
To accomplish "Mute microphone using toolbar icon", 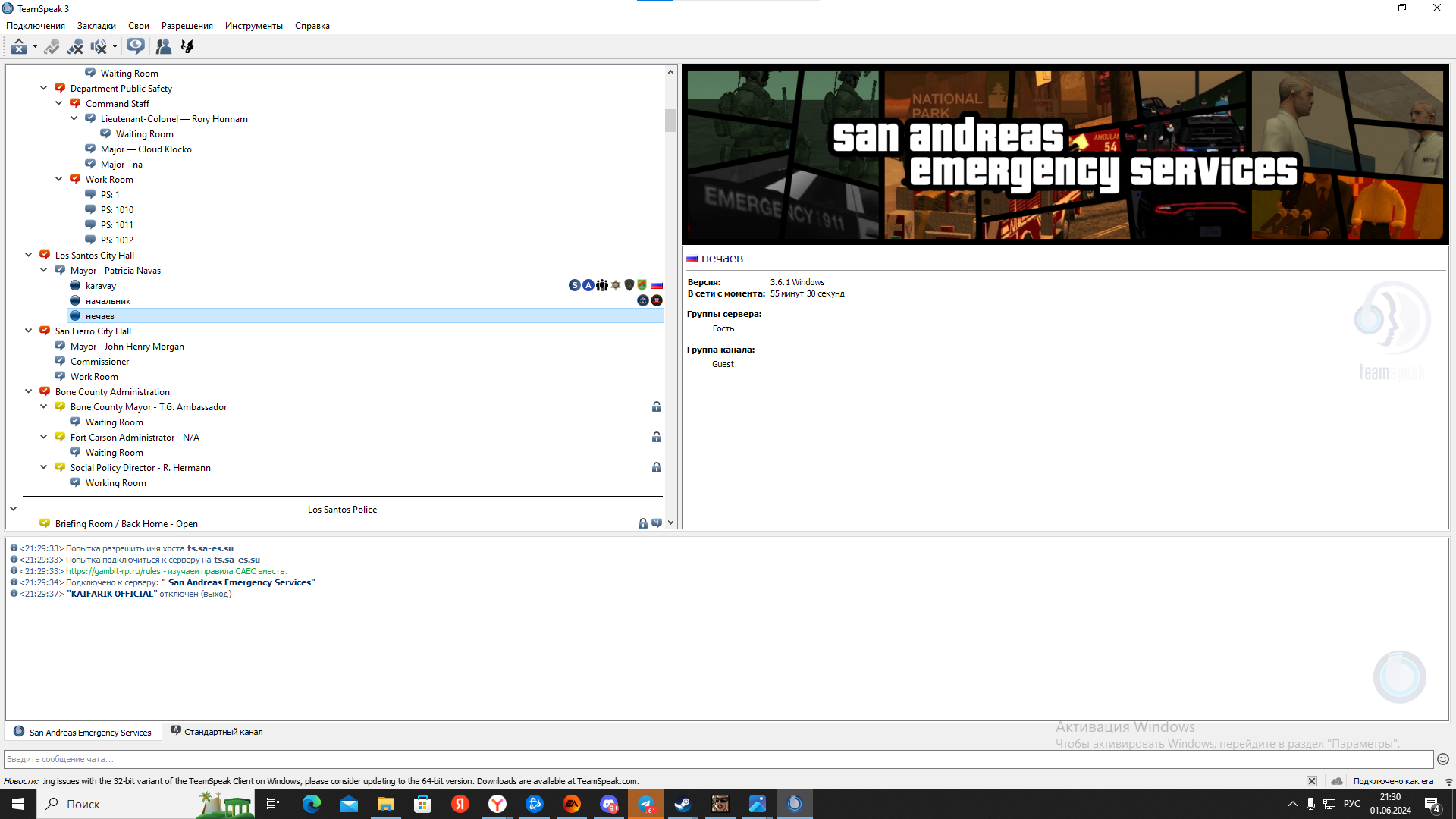I will [x=75, y=47].
